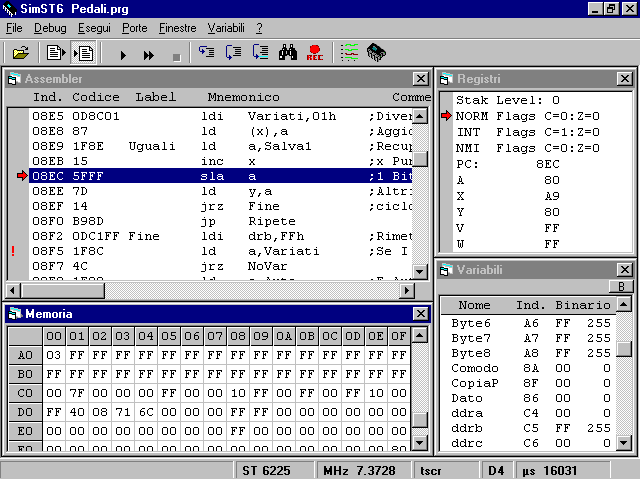Click the step-into toolbar icon
640x480 pixels.
tap(207, 52)
